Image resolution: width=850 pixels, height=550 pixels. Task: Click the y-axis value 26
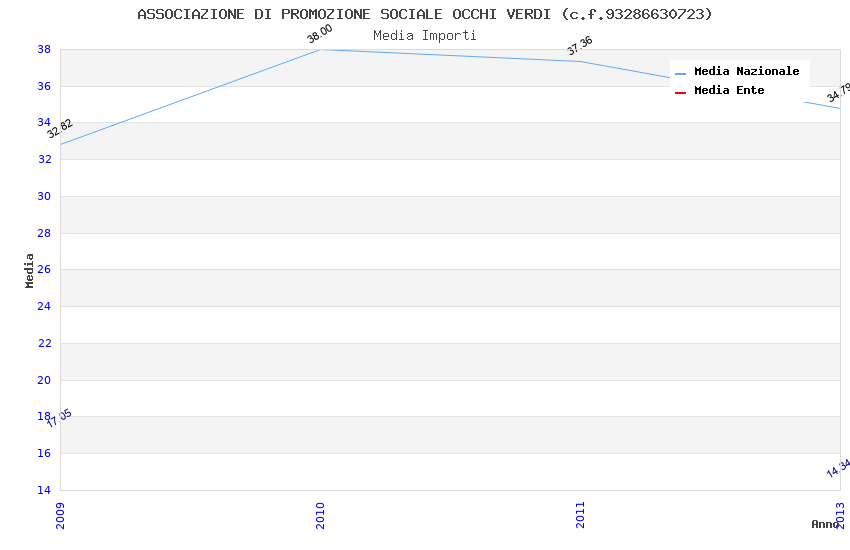(44, 269)
